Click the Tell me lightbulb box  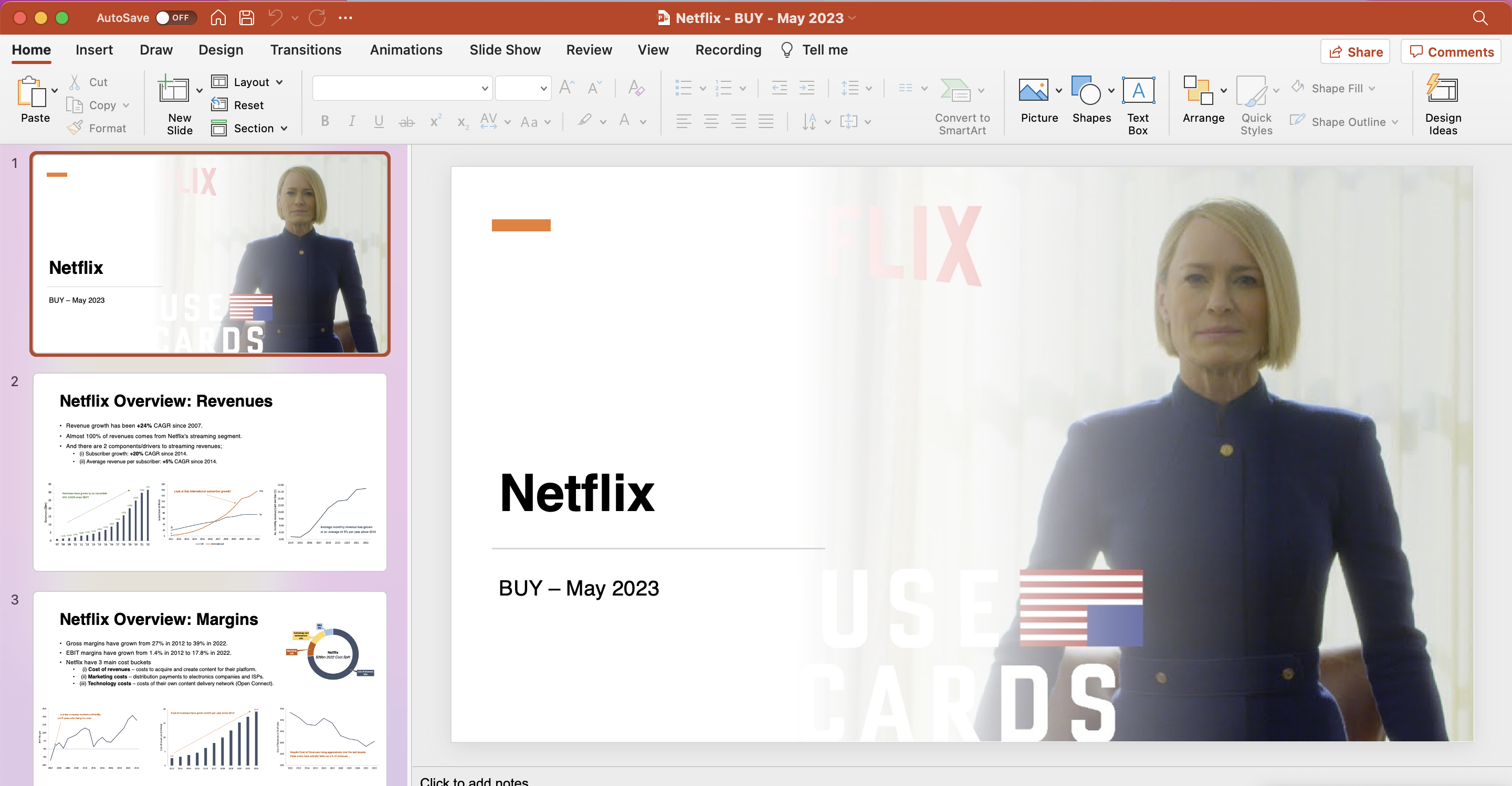[814, 50]
